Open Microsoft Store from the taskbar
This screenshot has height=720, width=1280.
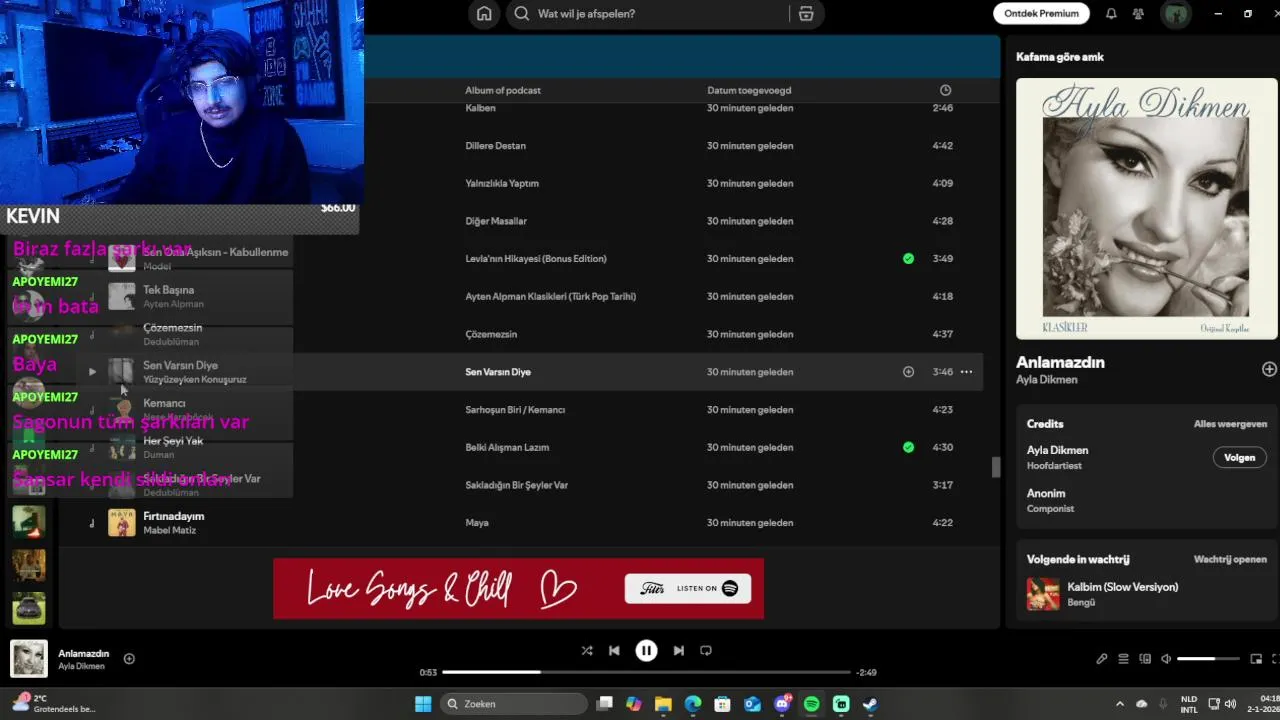[722, 704]
